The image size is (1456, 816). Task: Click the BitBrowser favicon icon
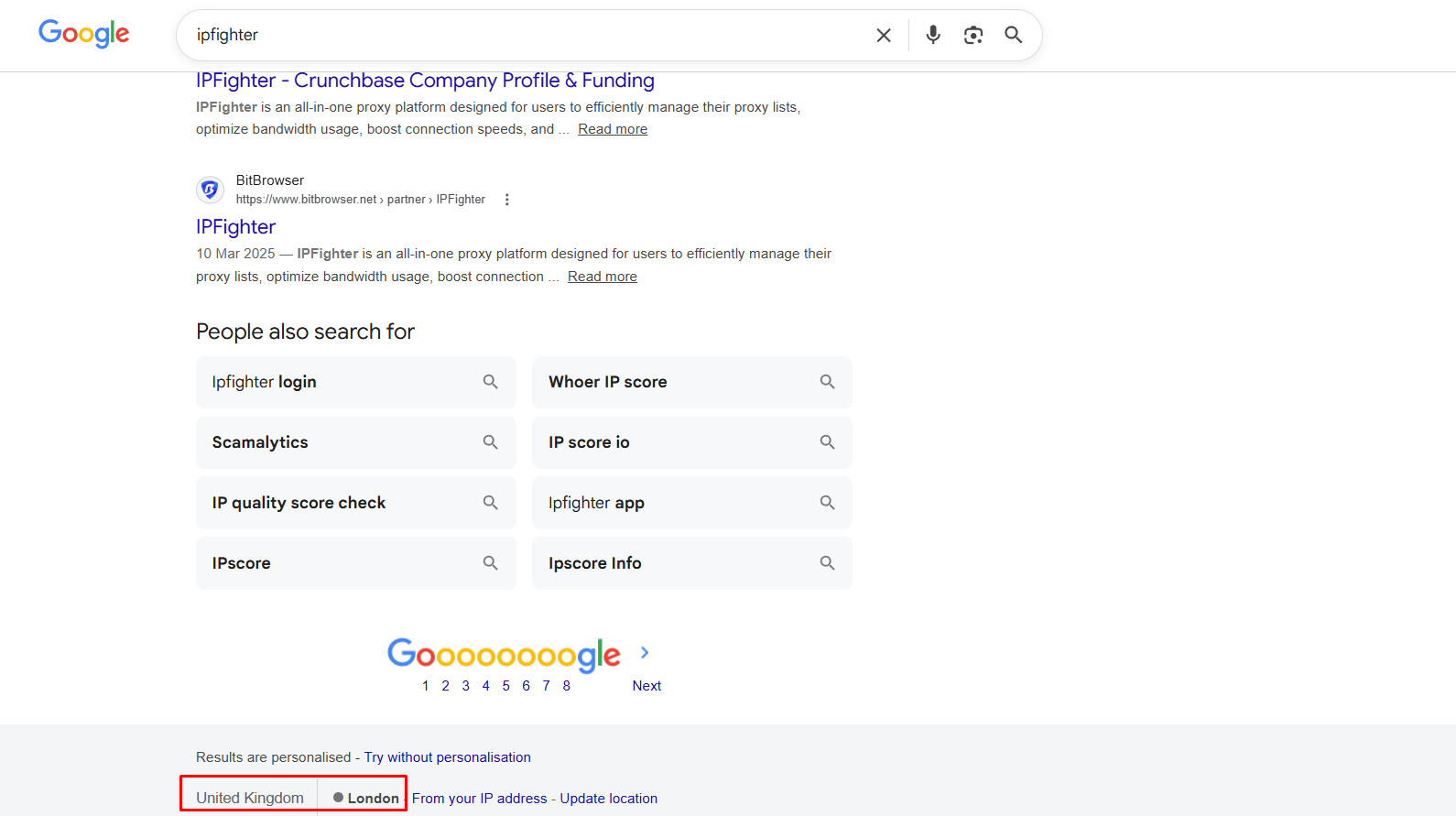pyautogui.click(x=210, y=190)
